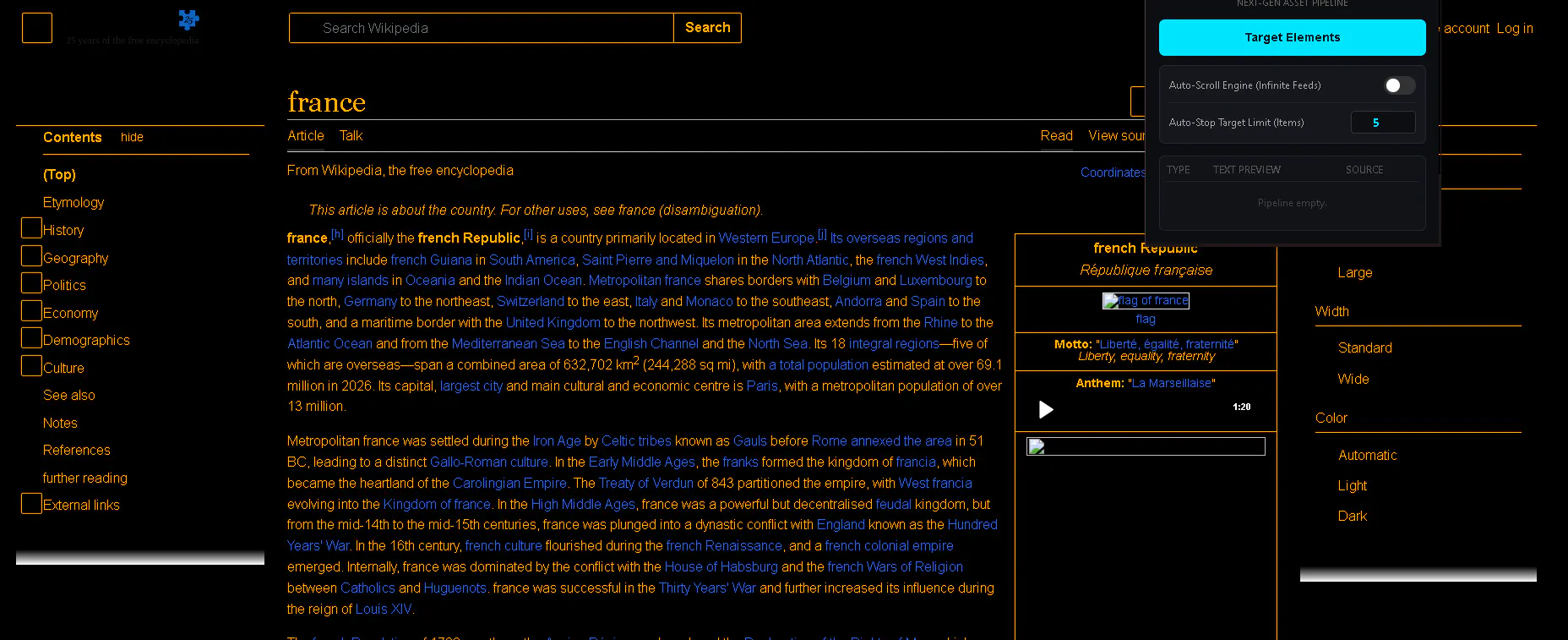Select the Light color option
Viewport: 1568px width, 640px height.
click(1353, 485)
